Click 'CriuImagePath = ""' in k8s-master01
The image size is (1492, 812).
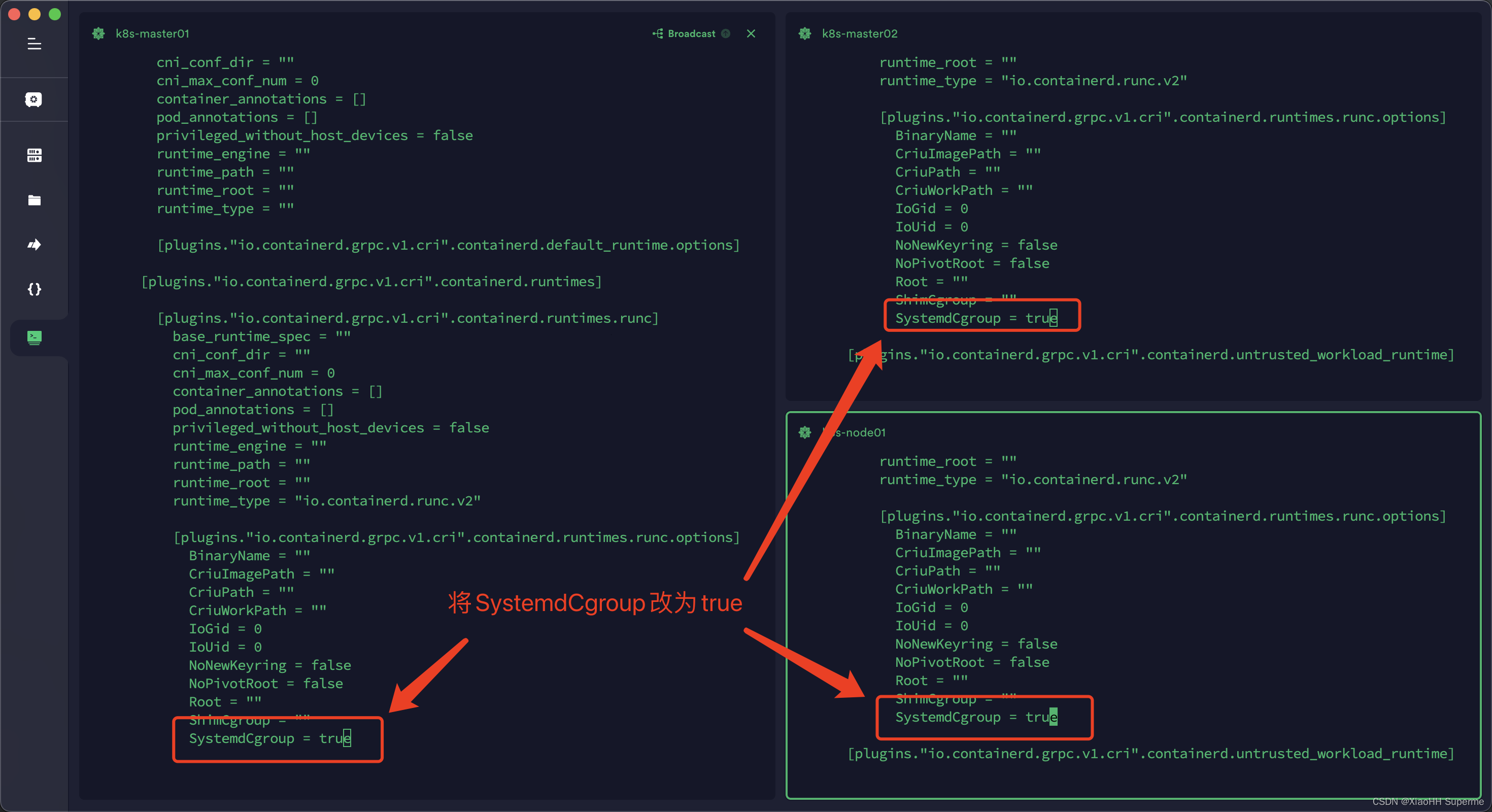(262, 574)
